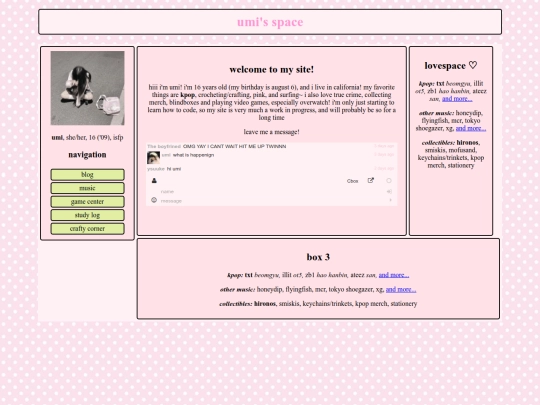Screen dimensions: 540x405
Task: Open kpop 'and more...' link in box 3
Action: click(x=394, y=275)
